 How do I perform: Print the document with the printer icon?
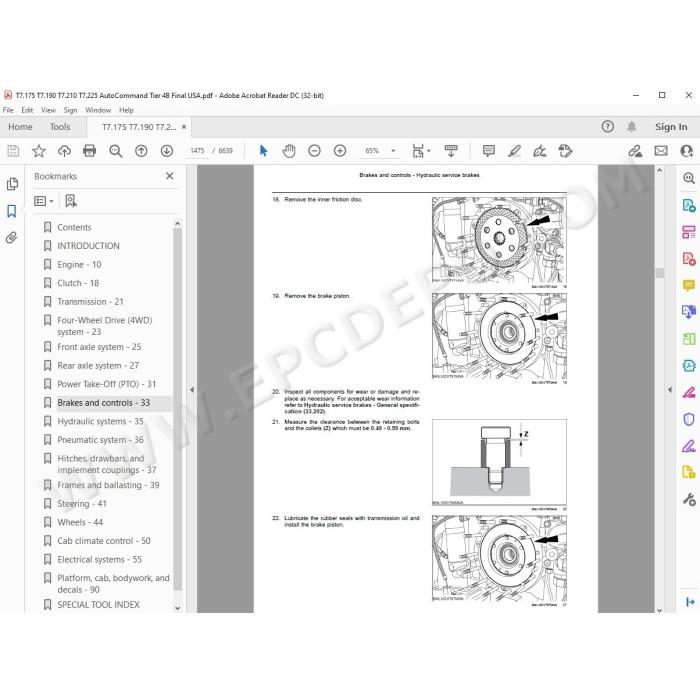tap(90, 151)
